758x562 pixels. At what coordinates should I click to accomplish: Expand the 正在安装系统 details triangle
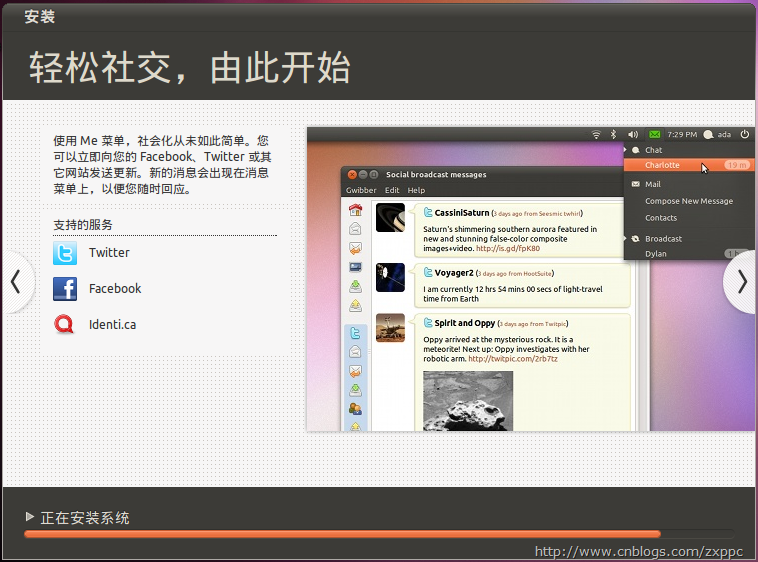[30, 517]
